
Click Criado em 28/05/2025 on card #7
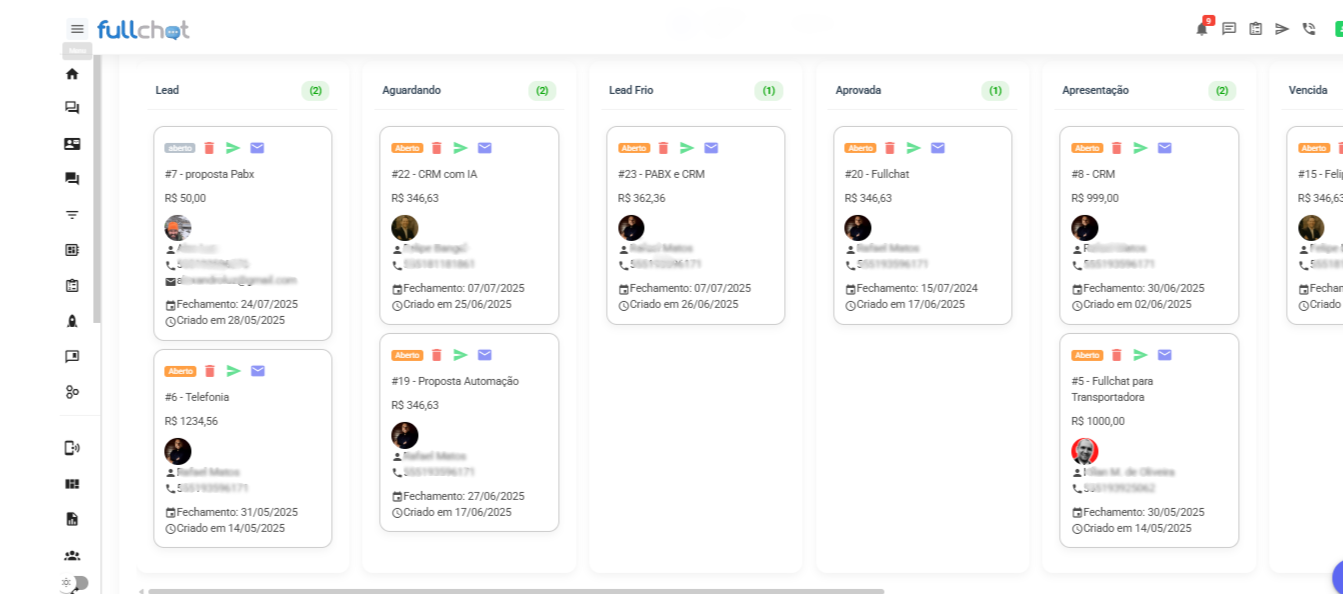[225, 320]
